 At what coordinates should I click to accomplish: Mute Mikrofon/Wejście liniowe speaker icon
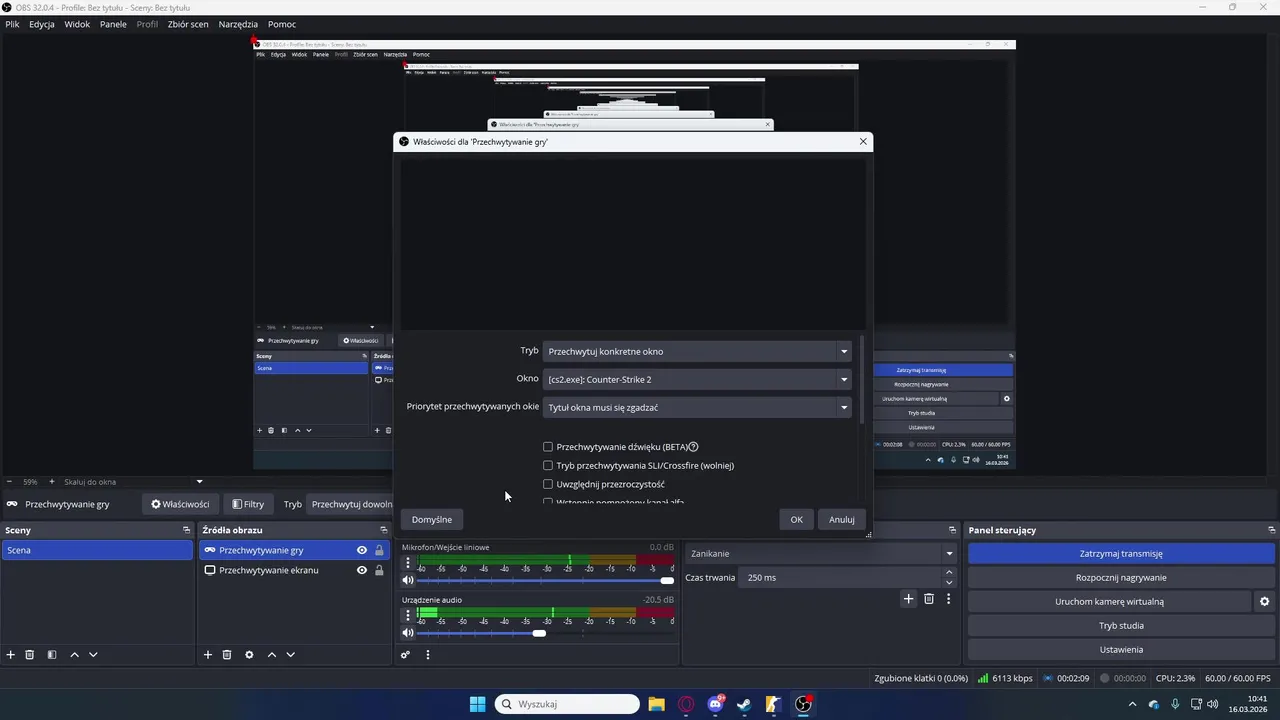click(408, 580)
